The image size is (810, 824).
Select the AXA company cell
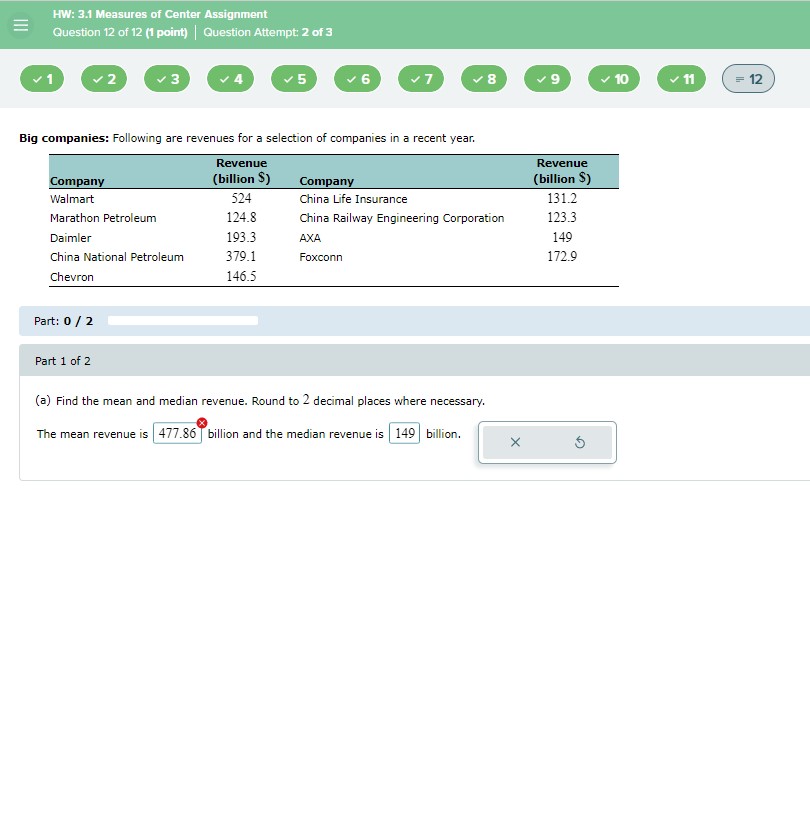[310, 238]
